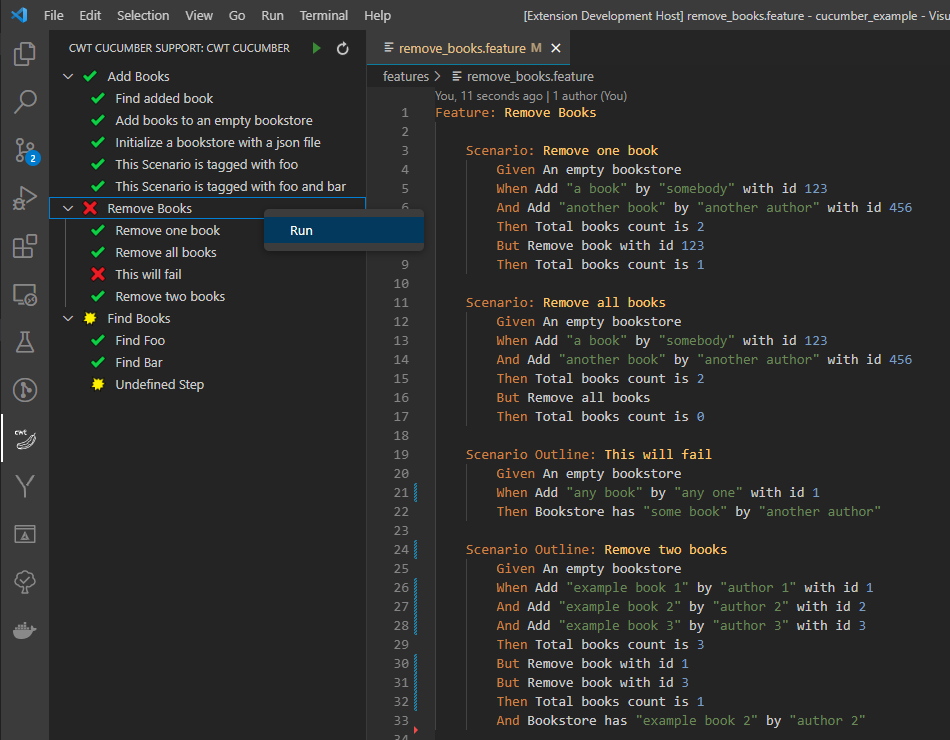The image size is (950, 740).
Task: Open the Search view in the activity bar
Action: coord(23,101)
